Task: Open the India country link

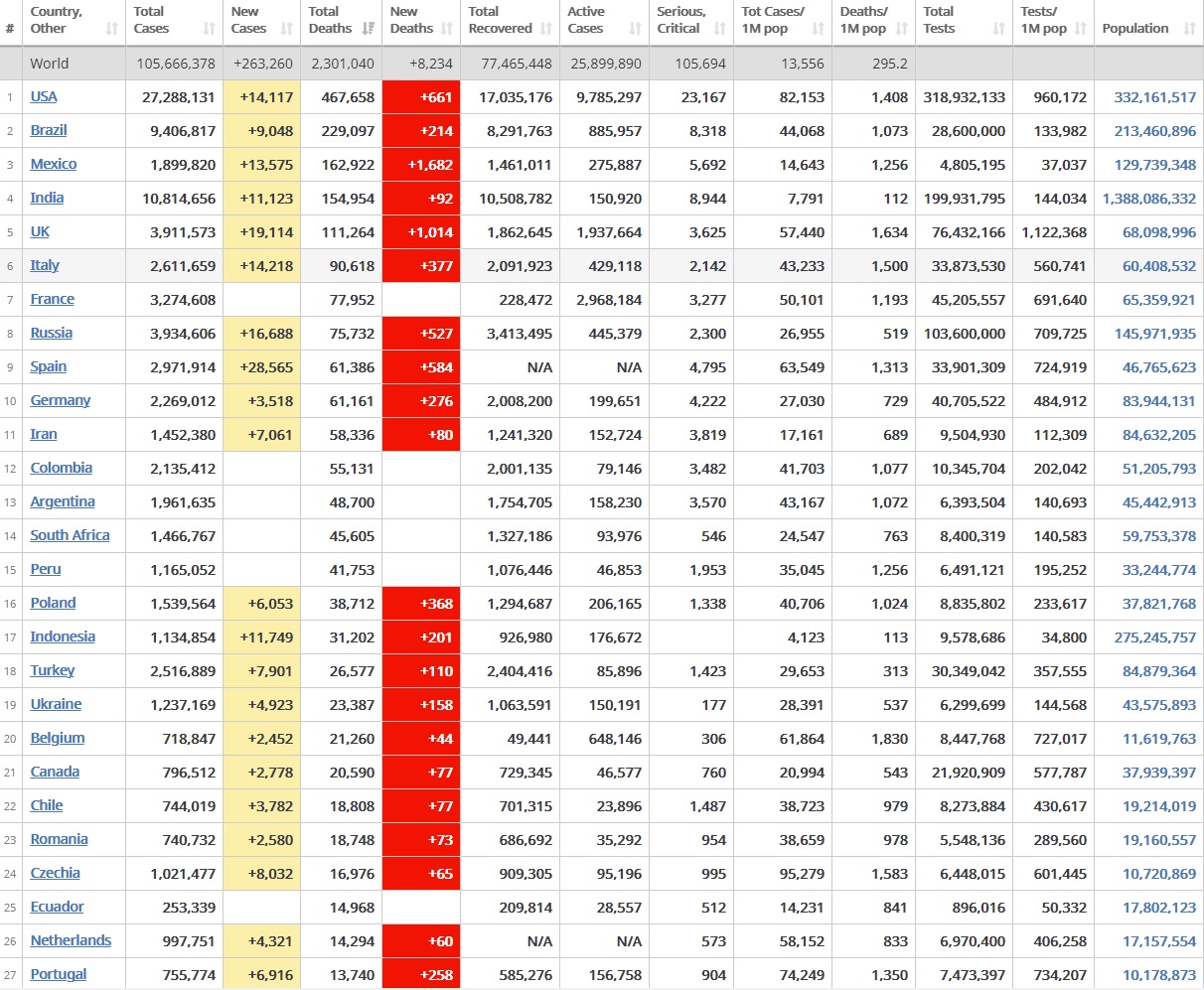Action: pyautogui.click(x=47, y=198)
